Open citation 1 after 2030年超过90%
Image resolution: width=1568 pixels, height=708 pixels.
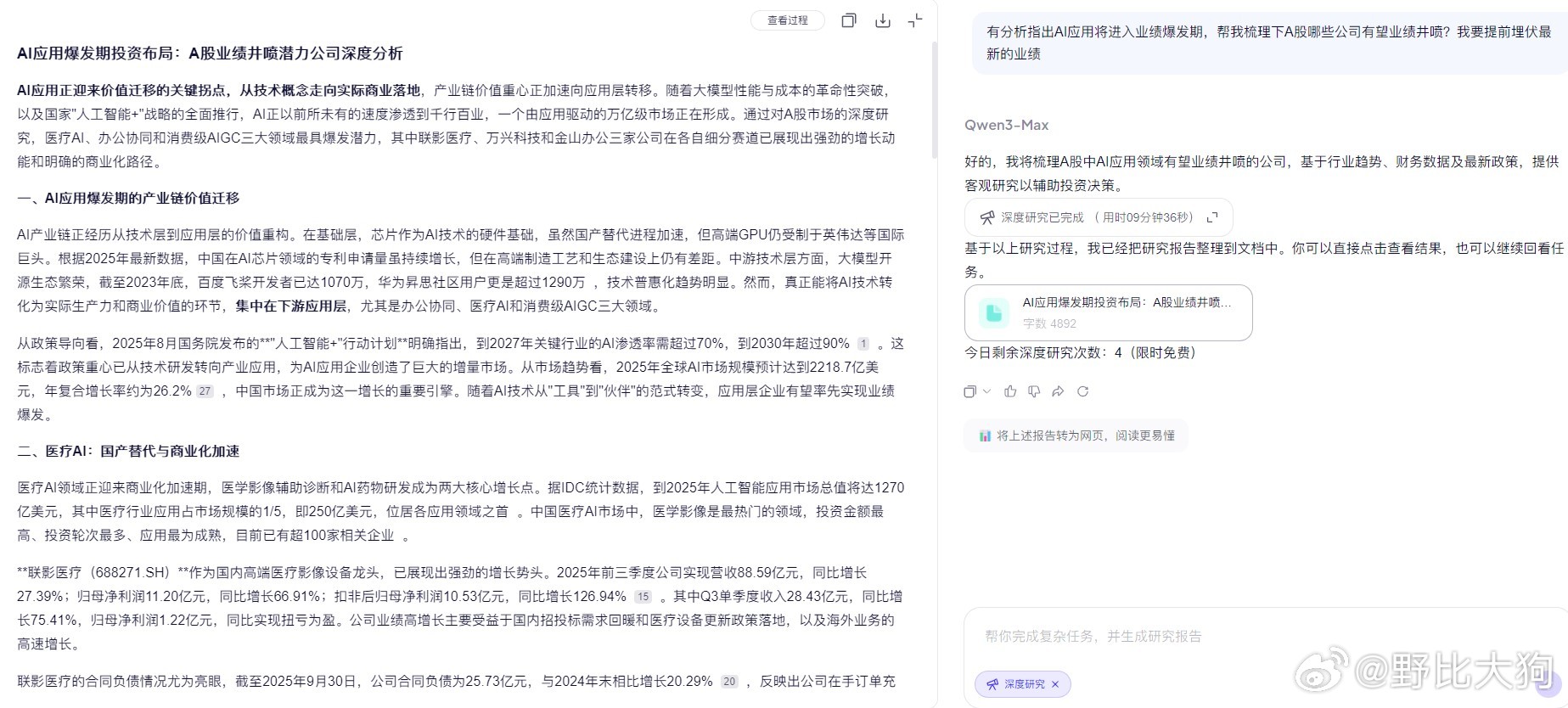coord(863,344)
